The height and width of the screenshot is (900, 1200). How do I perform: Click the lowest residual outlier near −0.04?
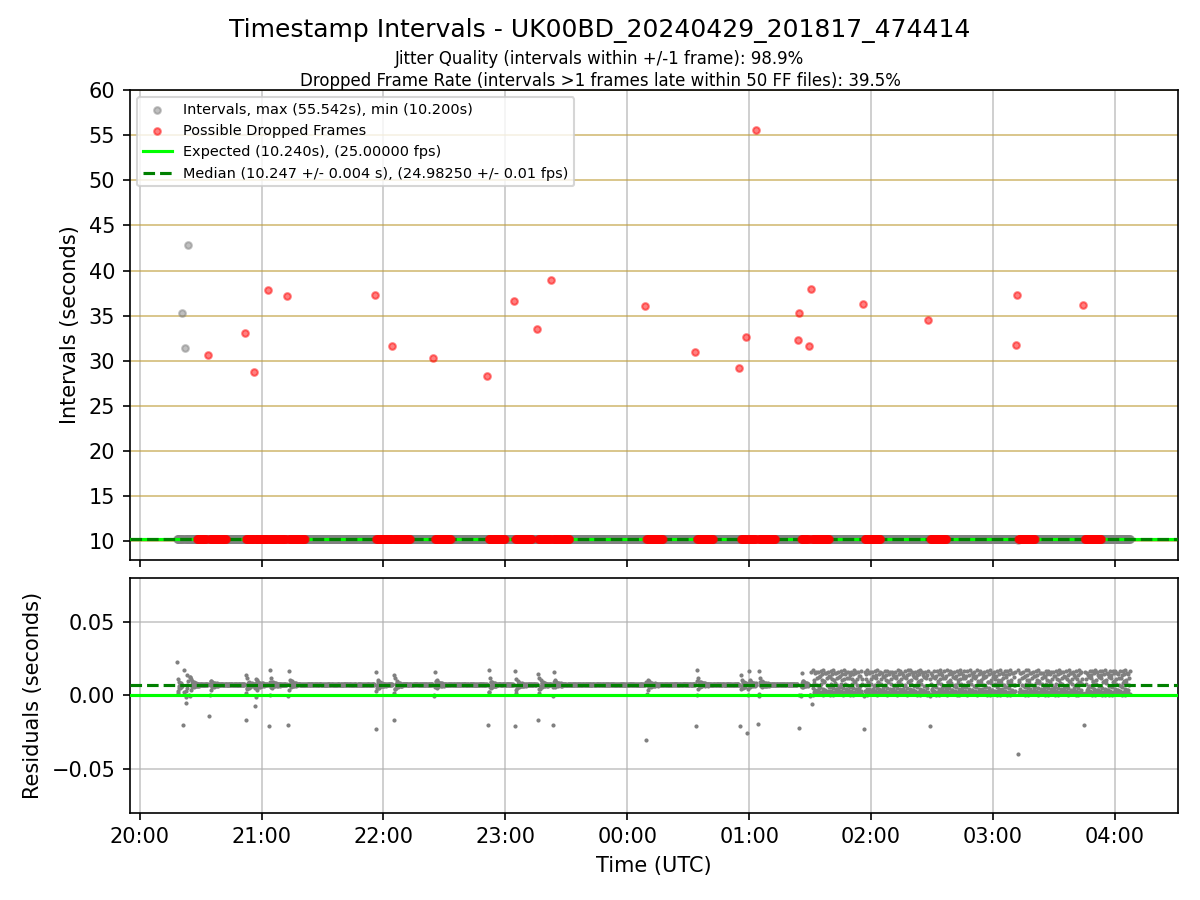point(1018,754)
